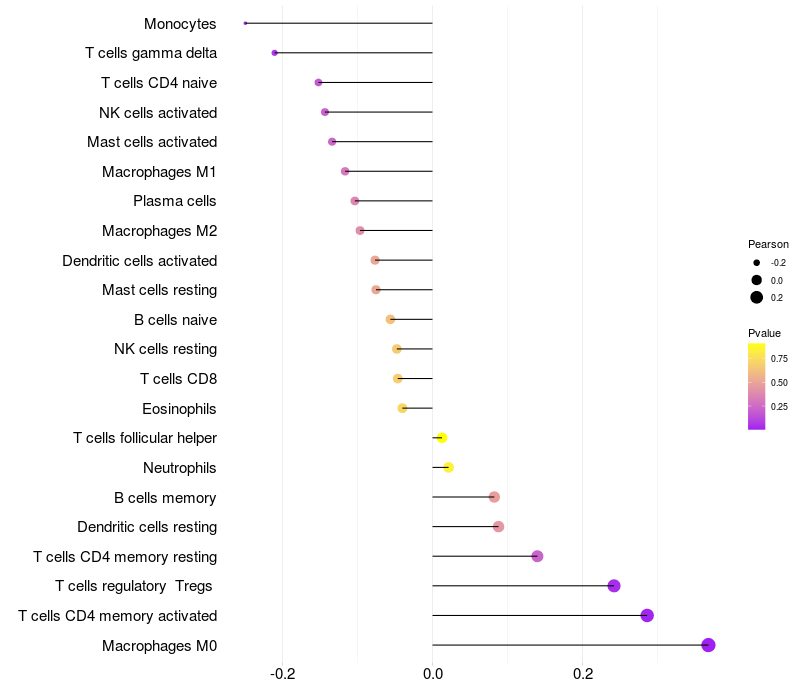Click the Pearson 0.2 size legend circle
Viewport: 800px width, 700px height.
757,297
